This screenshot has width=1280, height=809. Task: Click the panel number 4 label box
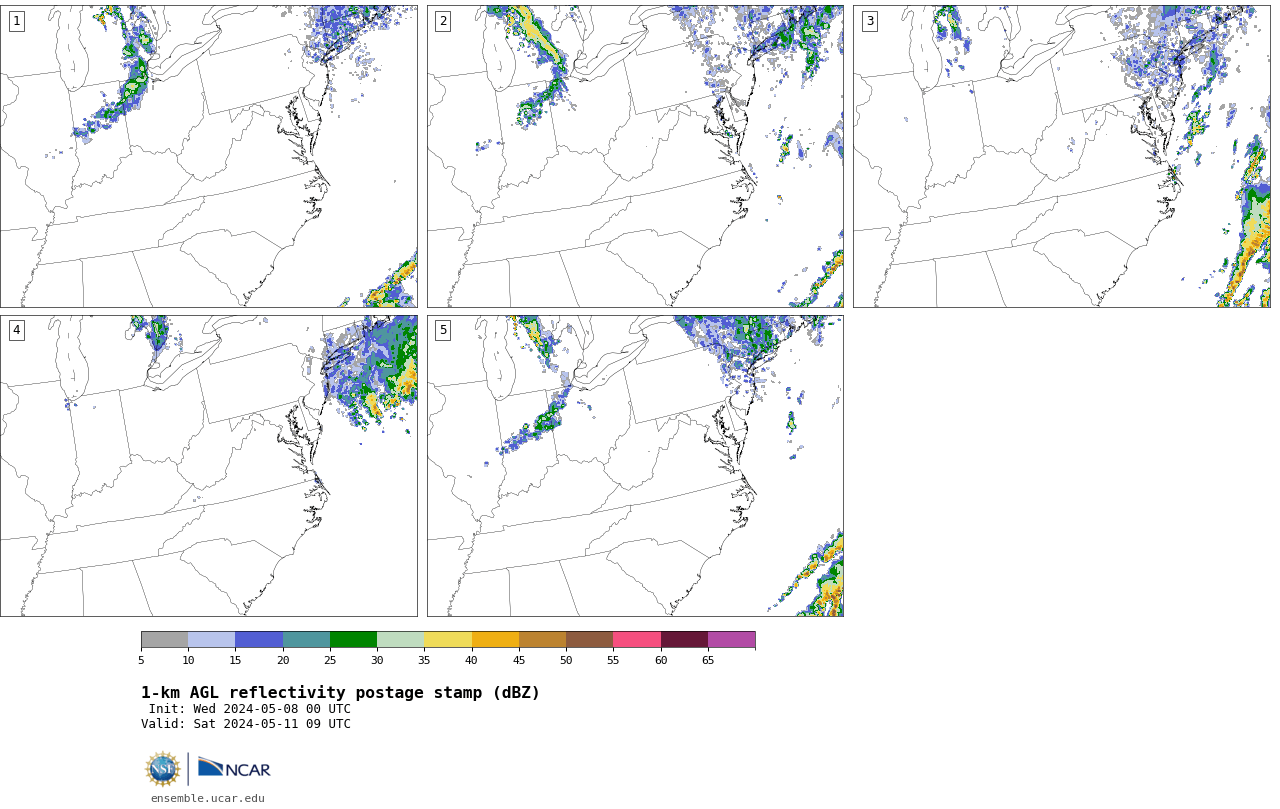(x=16, y=330)
